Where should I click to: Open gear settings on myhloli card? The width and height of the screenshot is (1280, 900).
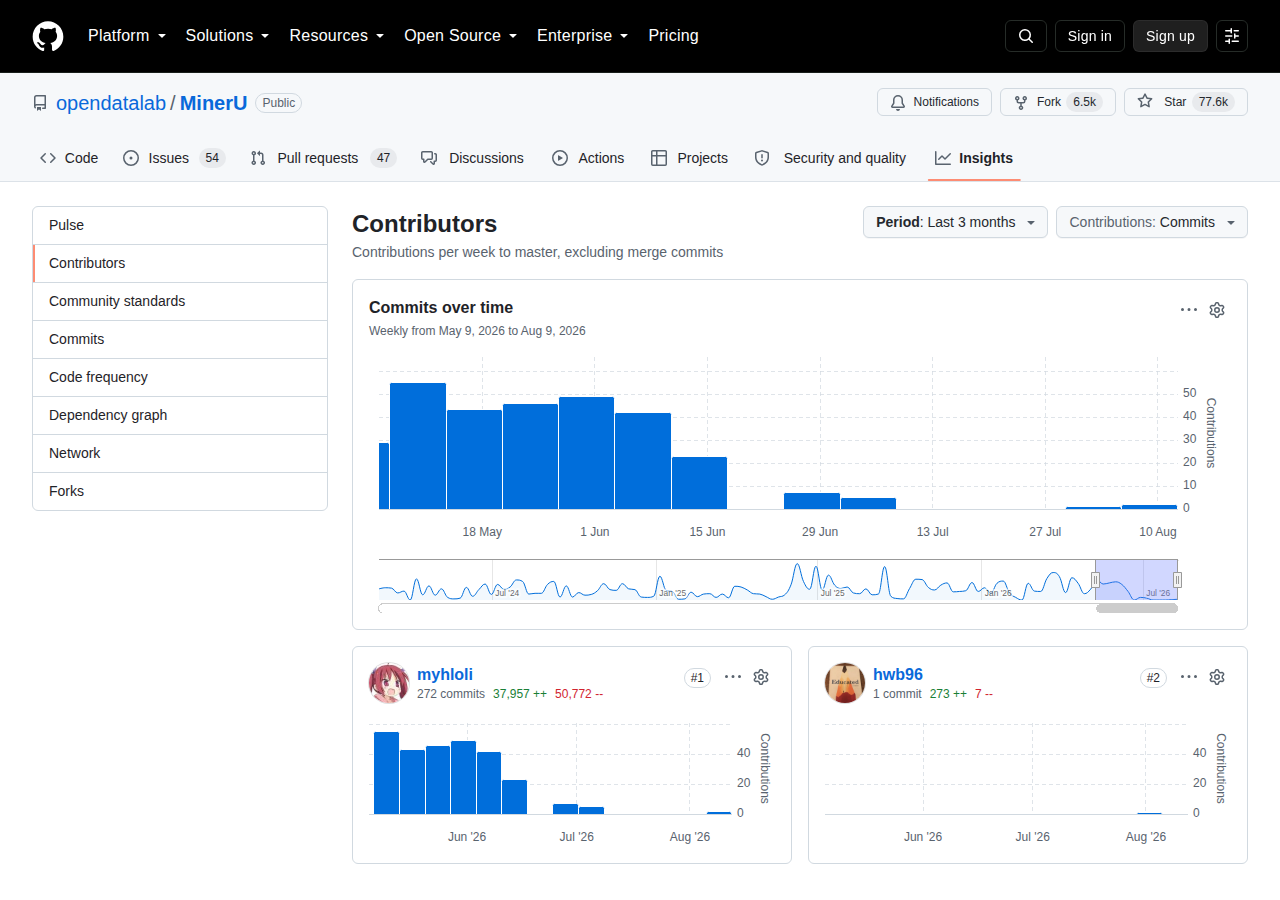point(761,677)
